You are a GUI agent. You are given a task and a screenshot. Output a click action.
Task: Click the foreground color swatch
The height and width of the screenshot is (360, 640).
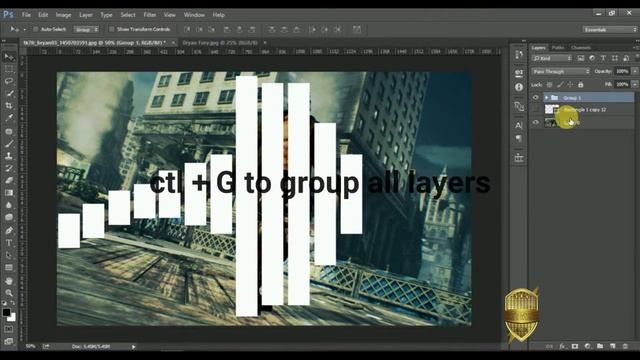point(7,312)
